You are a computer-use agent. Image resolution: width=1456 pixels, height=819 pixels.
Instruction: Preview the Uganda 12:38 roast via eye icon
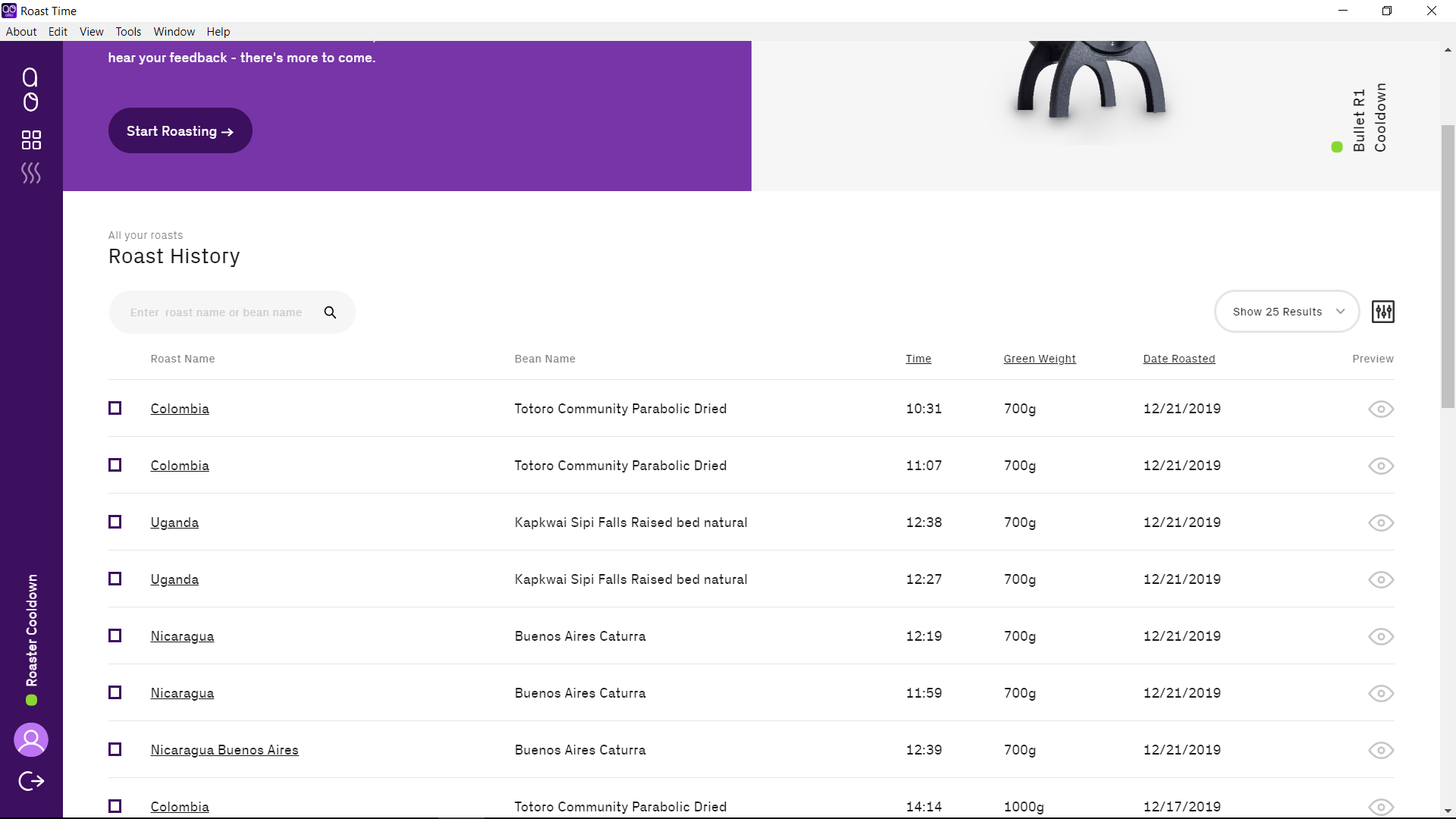1381,522
